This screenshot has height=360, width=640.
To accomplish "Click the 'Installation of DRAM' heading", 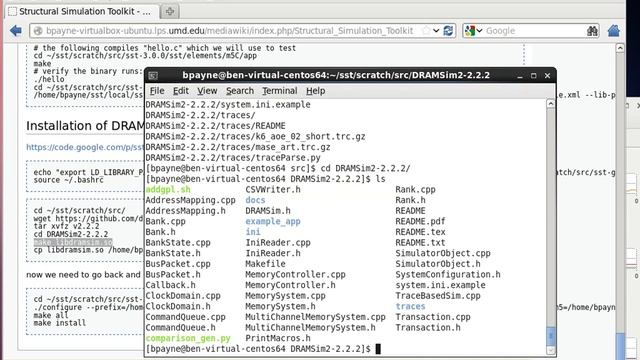I will [85, 126].
